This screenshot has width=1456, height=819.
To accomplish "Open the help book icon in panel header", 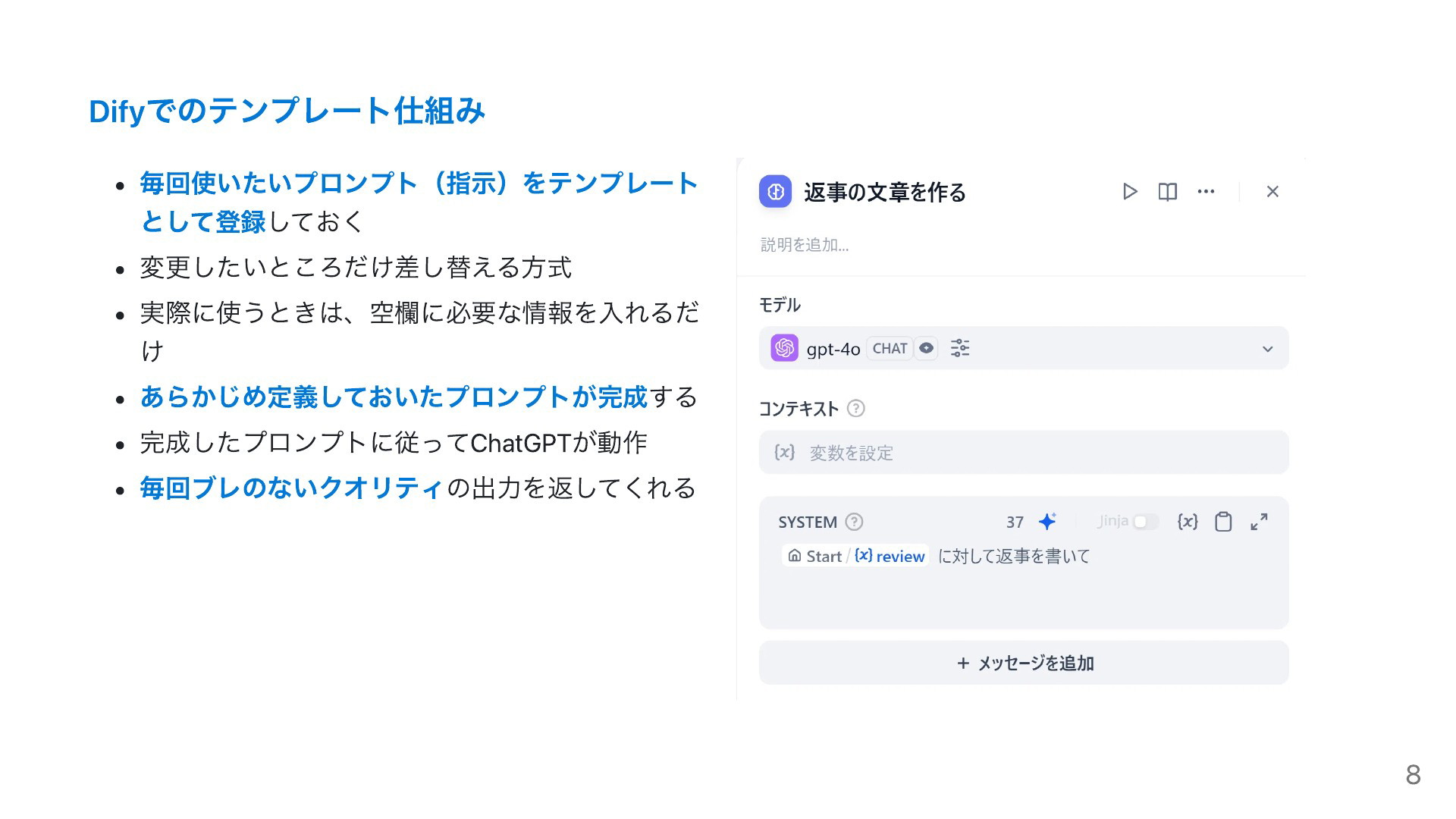I will (x=1168, y=192).
